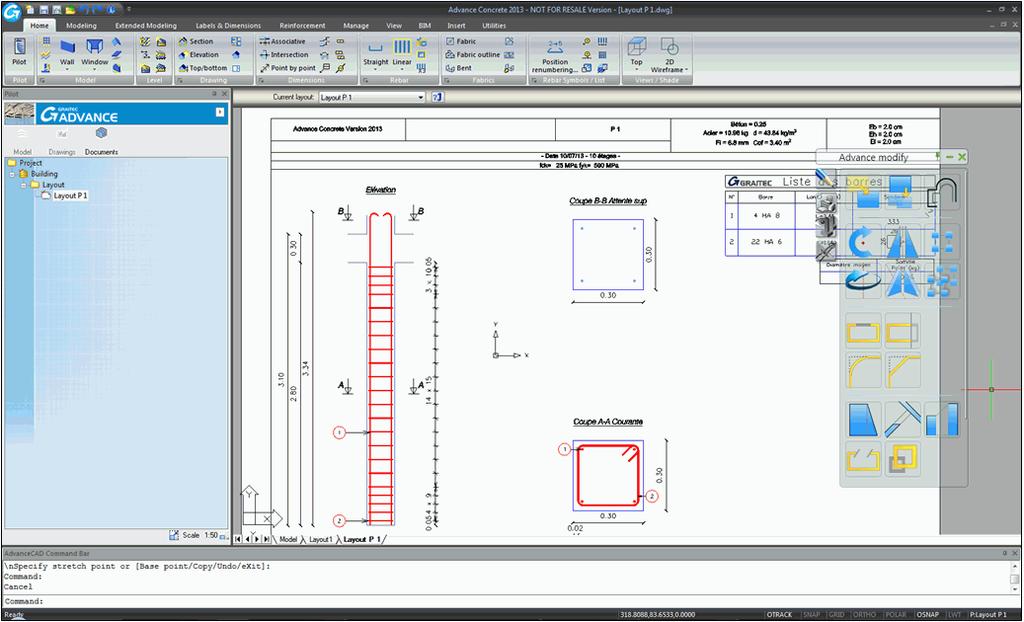Click the mirror tool in Advance modify palette
The image size is (1024, 622).
coord(903,242)
